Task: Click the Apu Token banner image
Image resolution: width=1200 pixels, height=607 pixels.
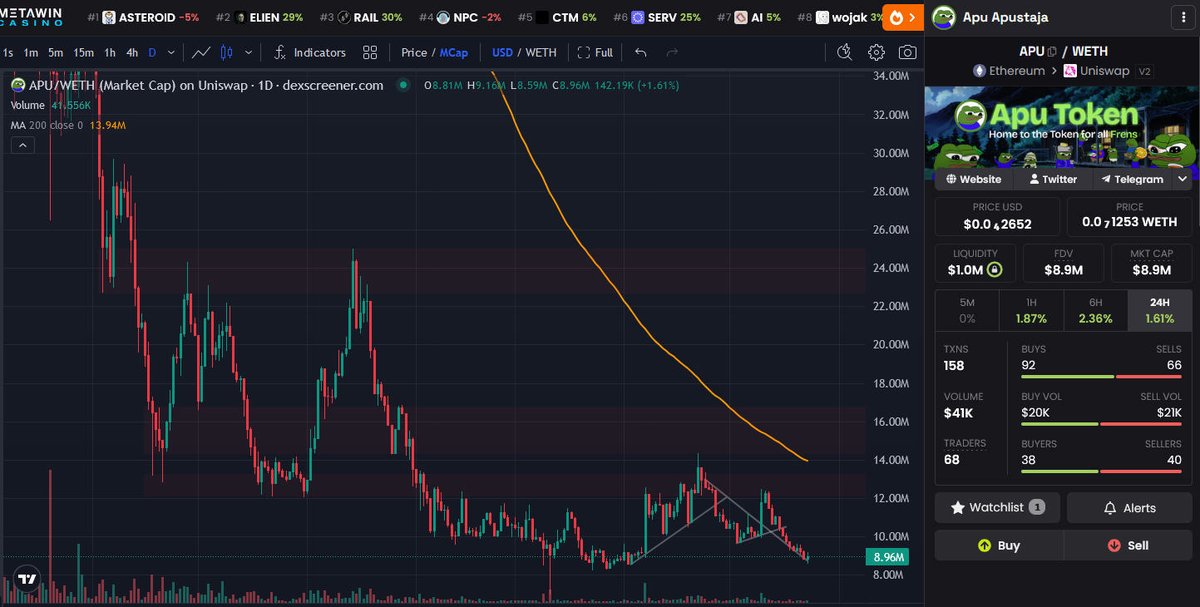Action: pos(1061,127)
